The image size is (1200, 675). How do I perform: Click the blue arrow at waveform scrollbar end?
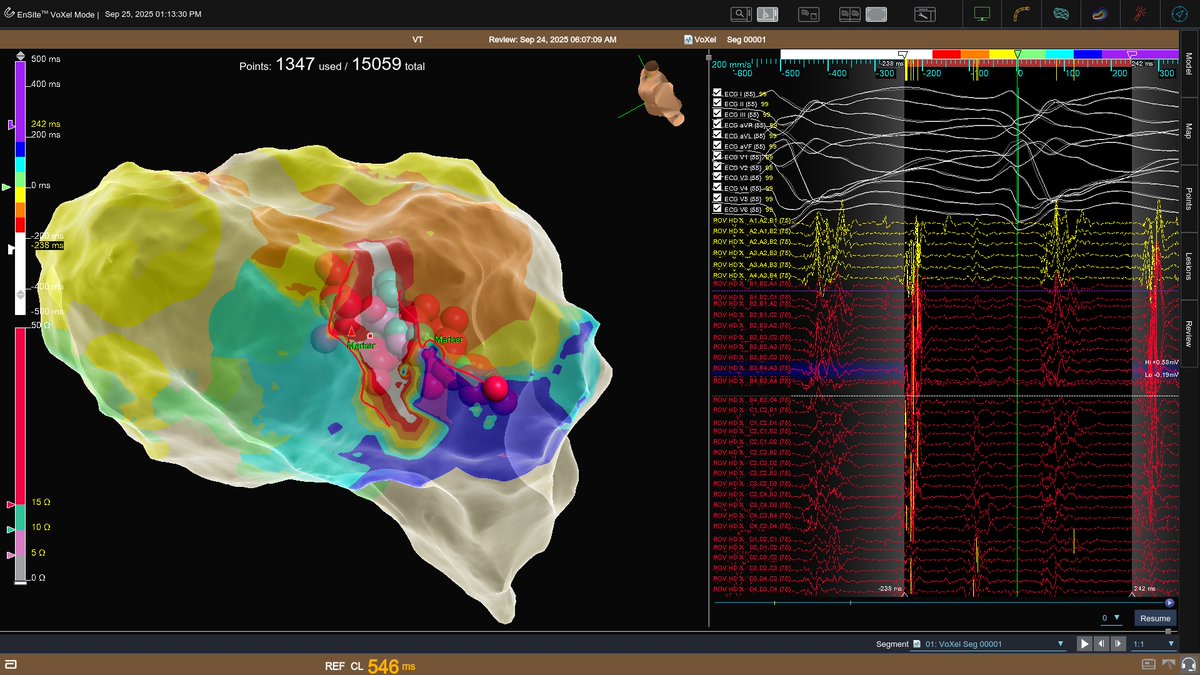[1170, 603]
